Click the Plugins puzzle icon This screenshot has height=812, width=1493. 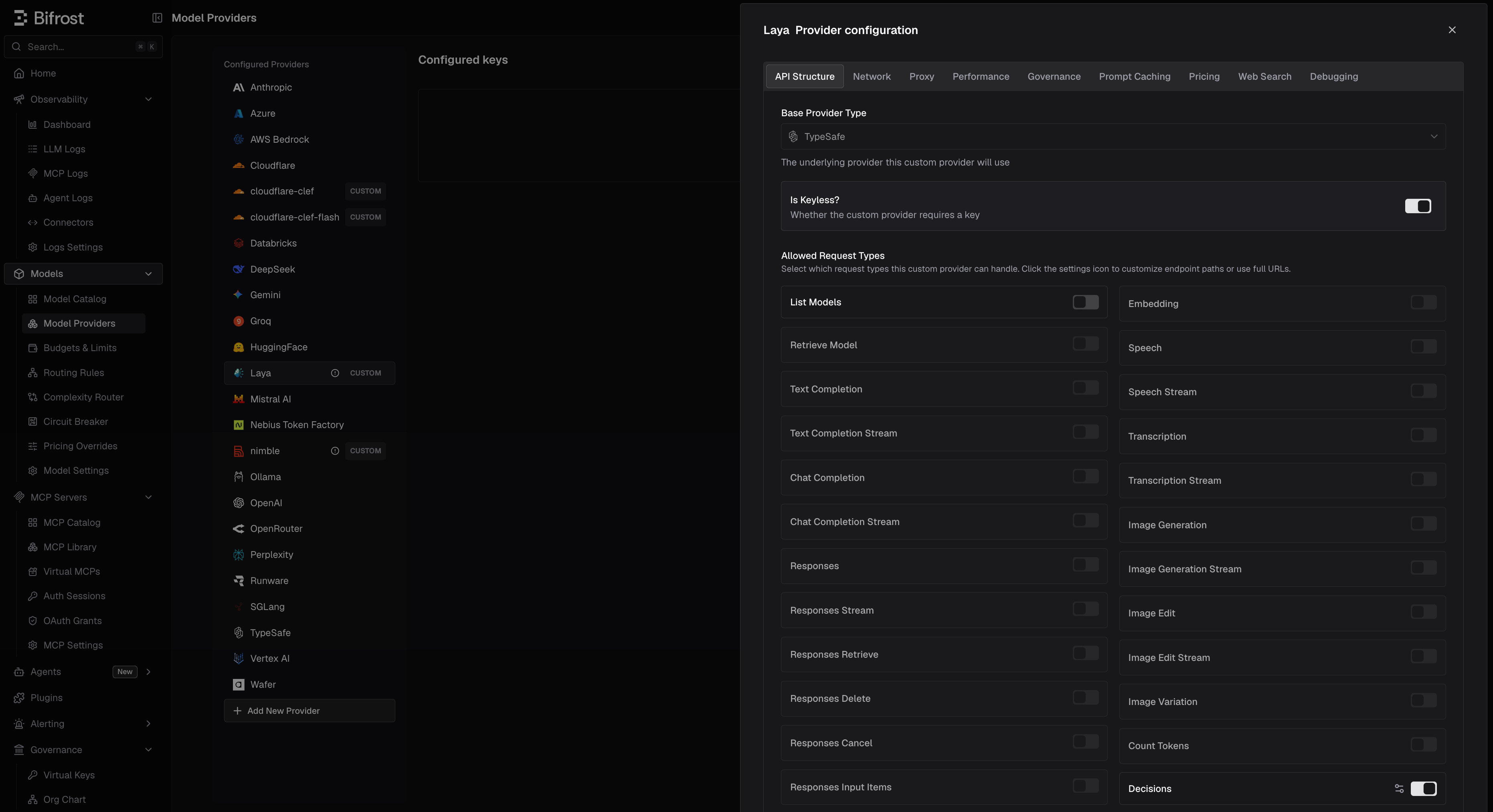coord(19,698)
